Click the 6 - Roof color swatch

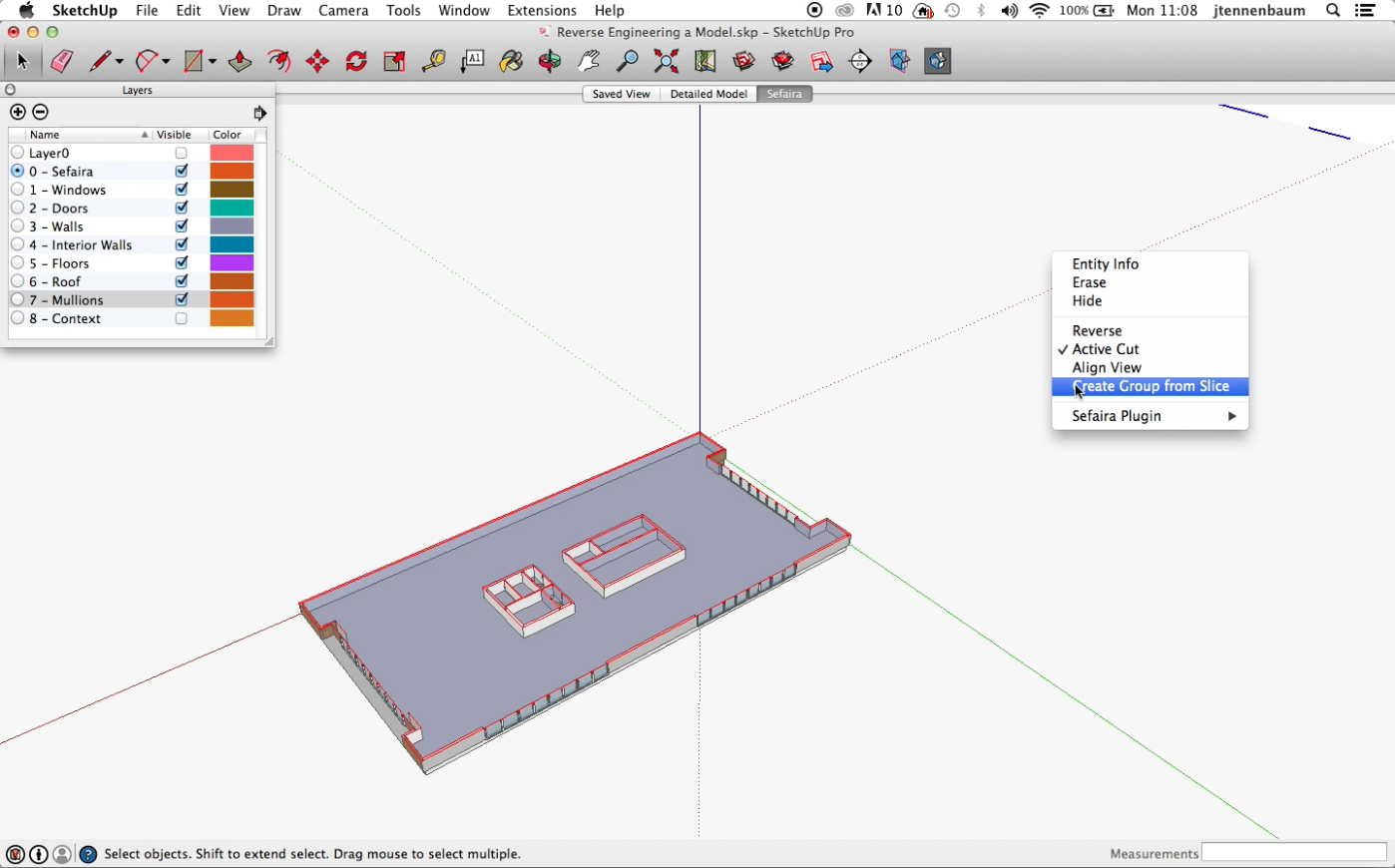coord(232,282)
